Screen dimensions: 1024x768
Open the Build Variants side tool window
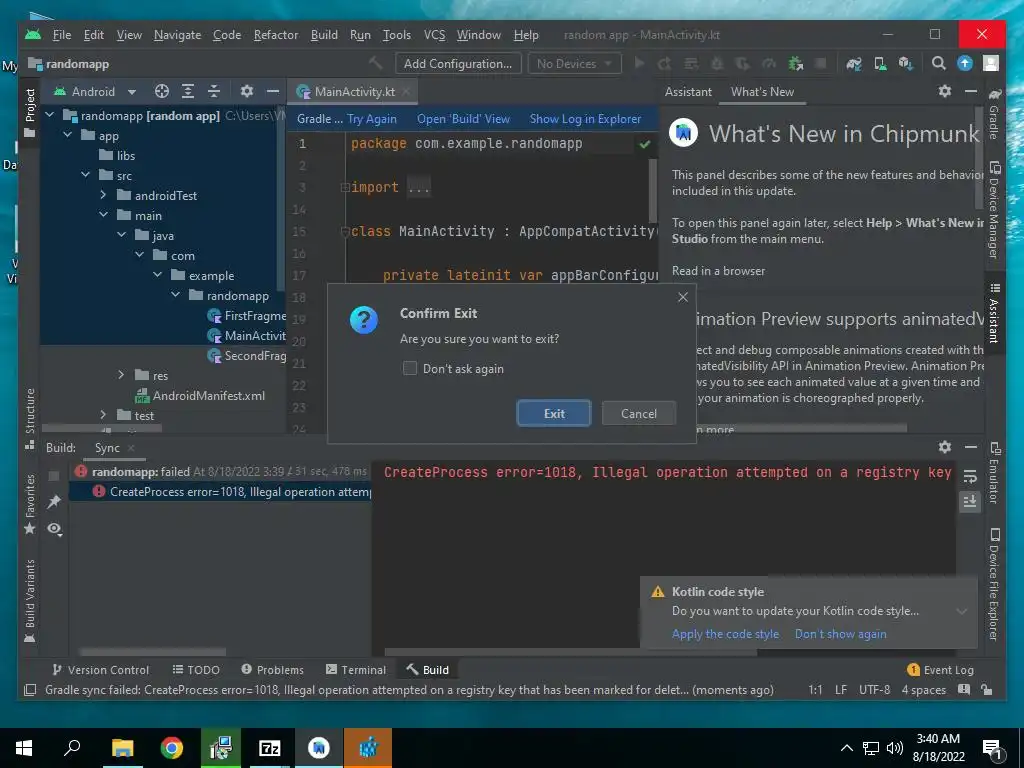(x=29, y=602)
